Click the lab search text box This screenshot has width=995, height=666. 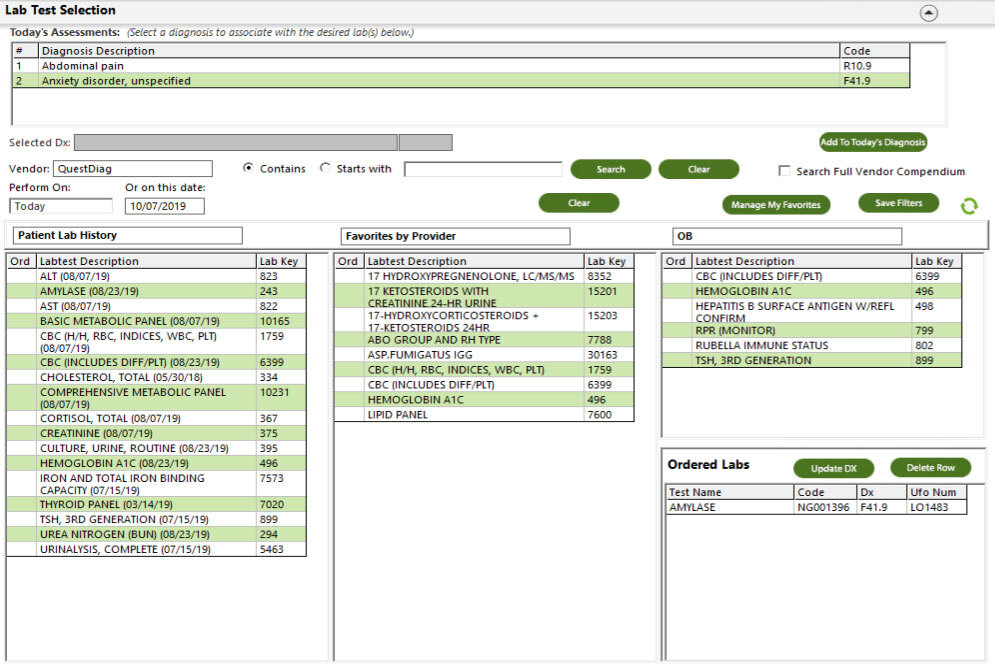[x=483, y=169]
